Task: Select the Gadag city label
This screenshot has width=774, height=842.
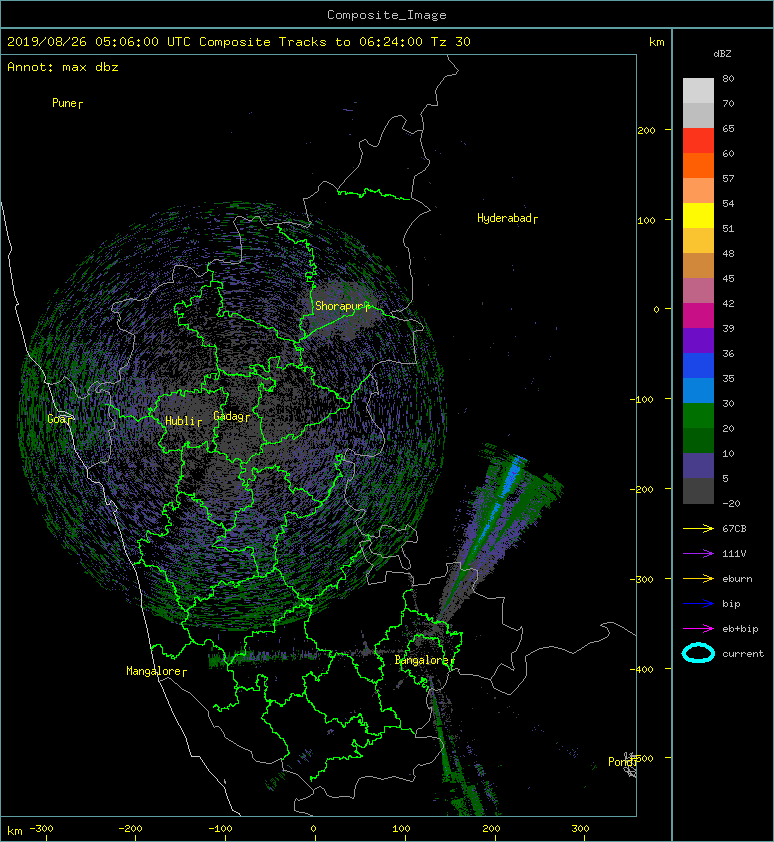Action: click(x=229, y=416)
